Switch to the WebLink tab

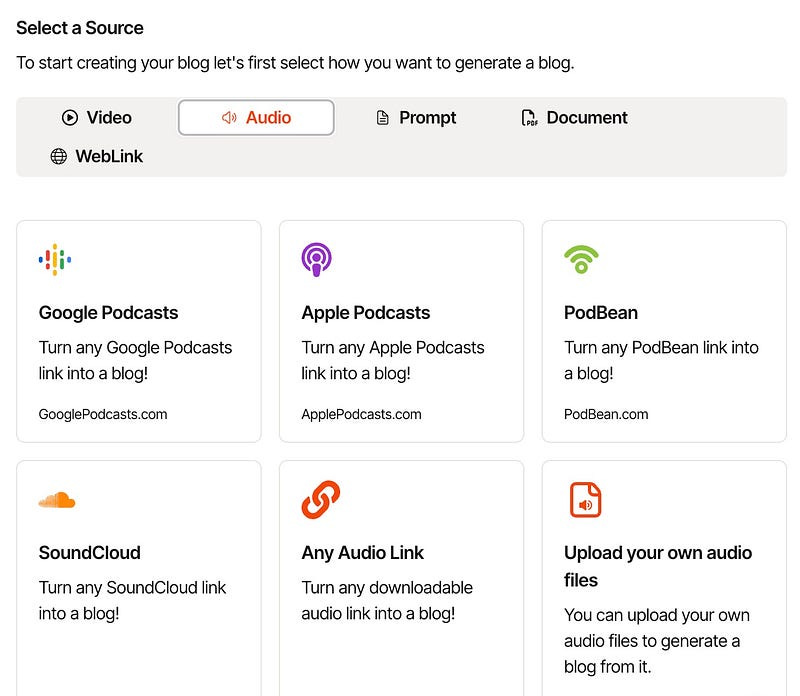(x=96, y=156)
